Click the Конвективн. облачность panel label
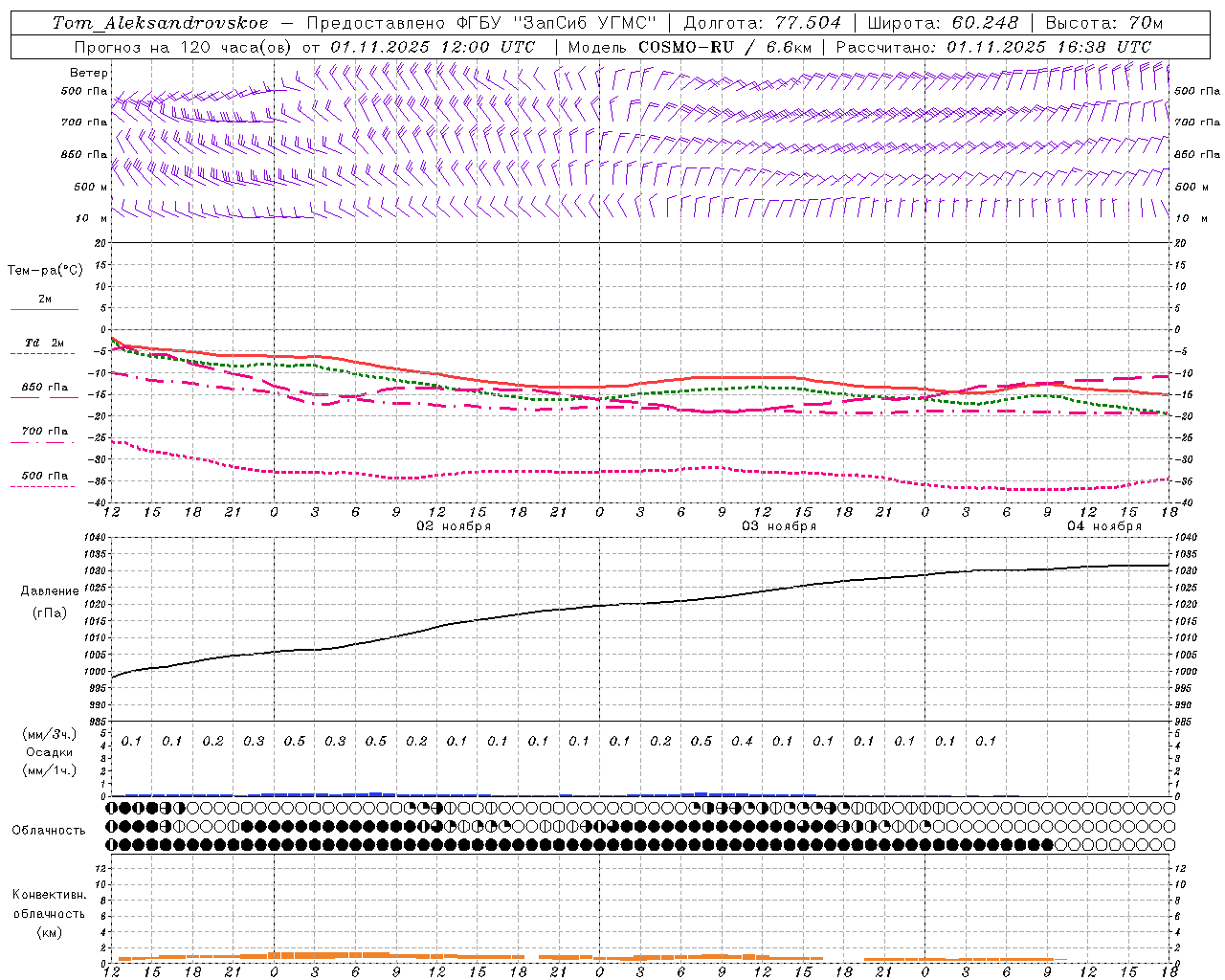 (49, 913)
